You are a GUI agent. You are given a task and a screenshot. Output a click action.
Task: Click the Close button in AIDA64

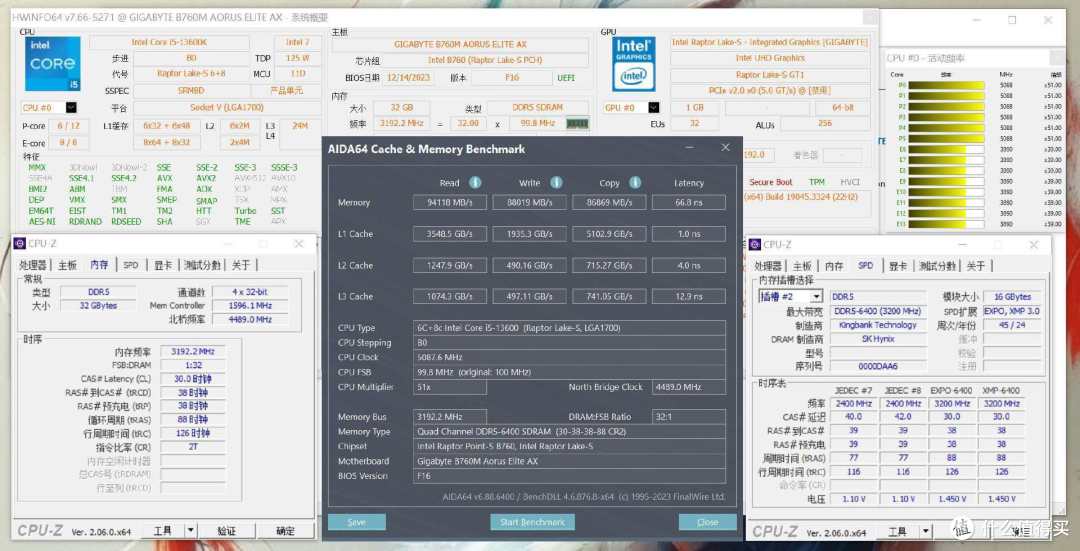(707, 522)
